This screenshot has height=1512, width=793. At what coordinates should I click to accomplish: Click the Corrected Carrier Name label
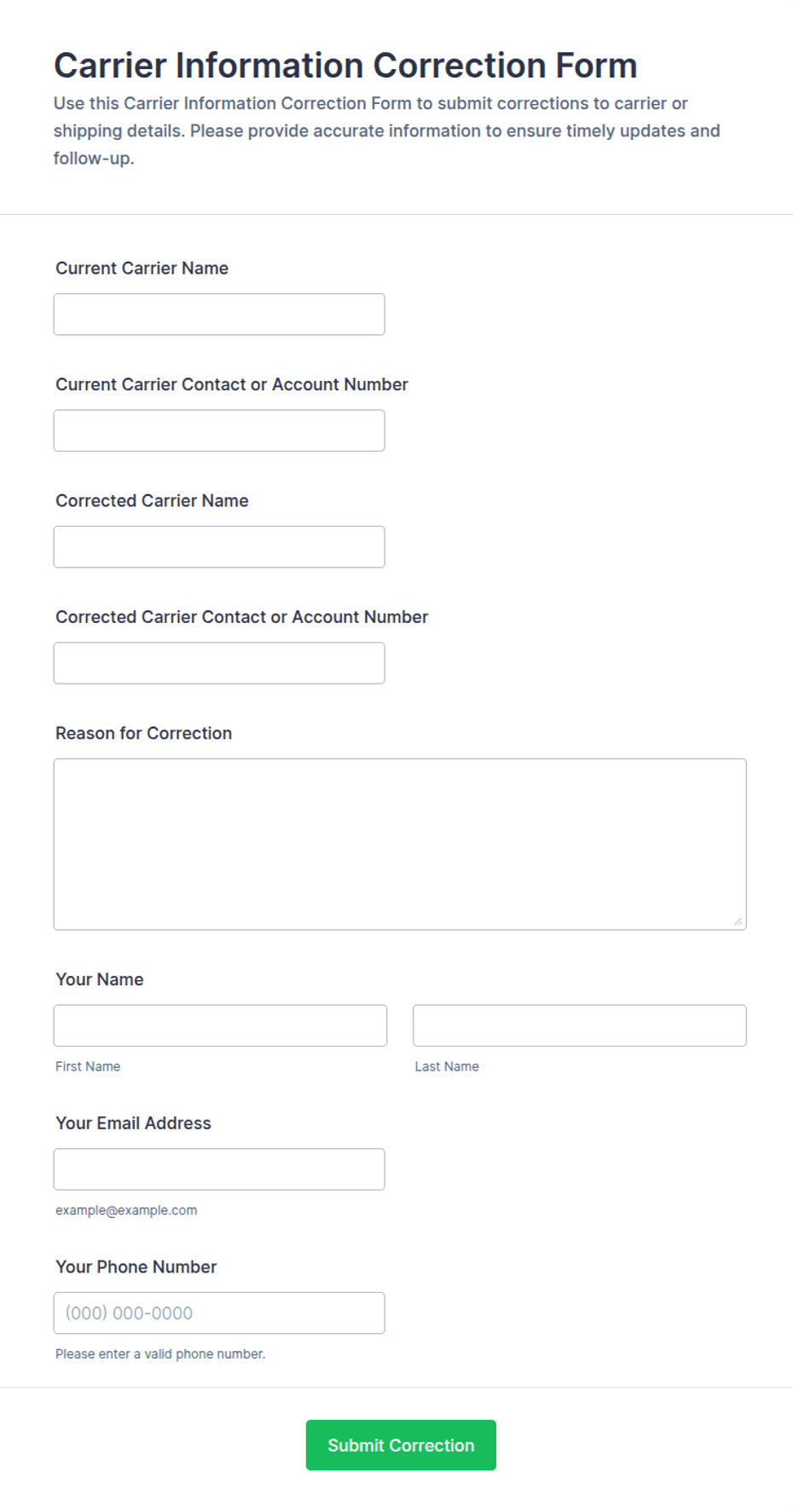click(x=152, y=501)
